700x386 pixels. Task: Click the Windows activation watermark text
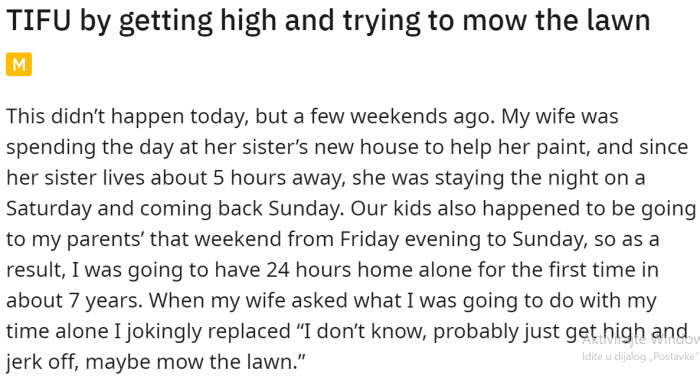pos(641,340)
